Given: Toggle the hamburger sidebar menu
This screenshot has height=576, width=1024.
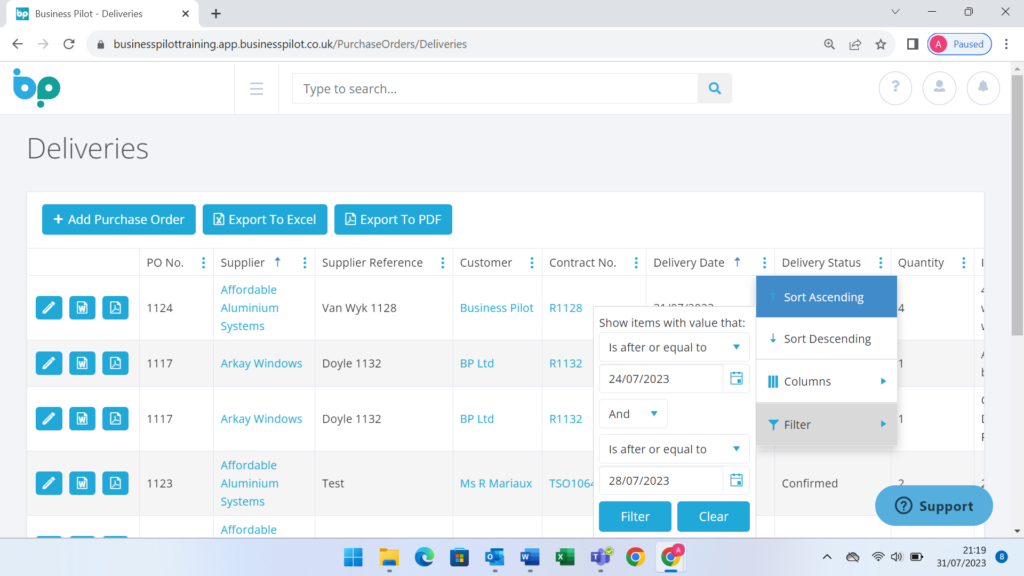Looking at the screenshot, I should pos(257,89).
